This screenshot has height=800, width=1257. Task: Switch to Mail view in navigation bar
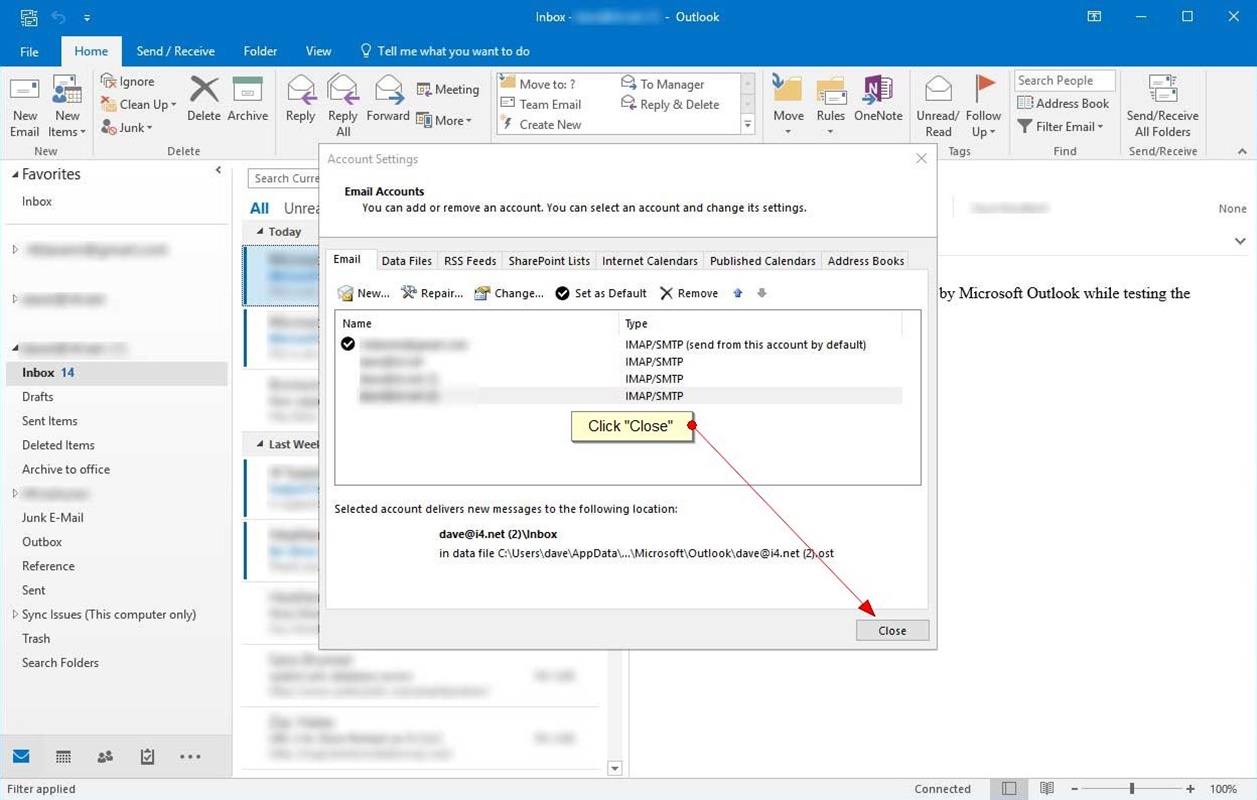coord(21,757)
